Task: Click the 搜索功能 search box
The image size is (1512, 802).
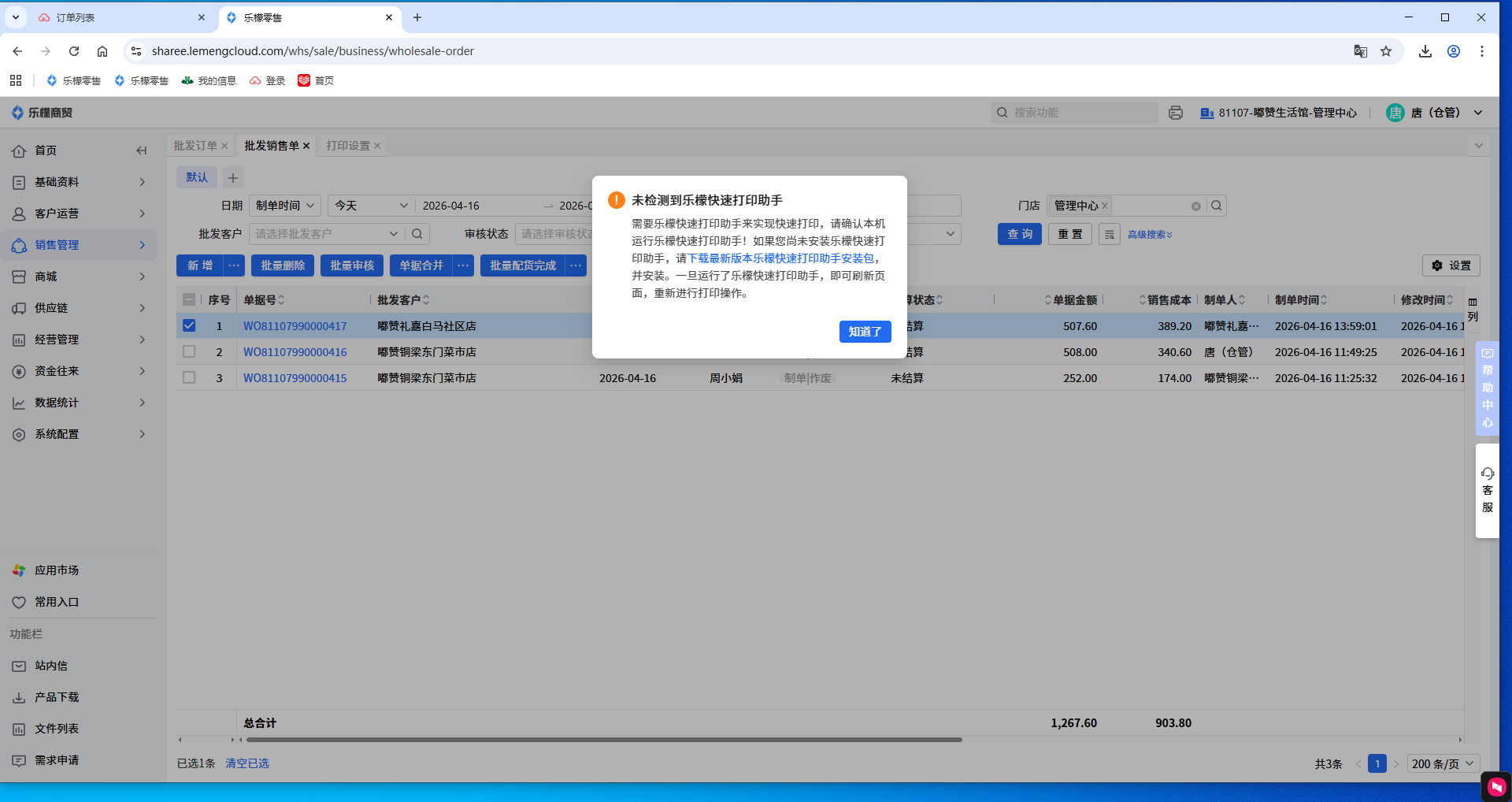Action: (x=1075, y=113)
